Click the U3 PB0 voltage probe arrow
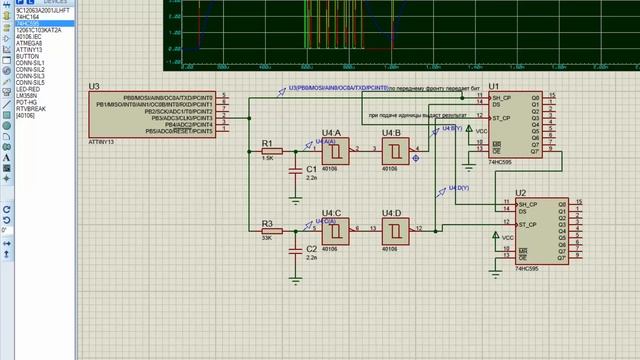 281,92
